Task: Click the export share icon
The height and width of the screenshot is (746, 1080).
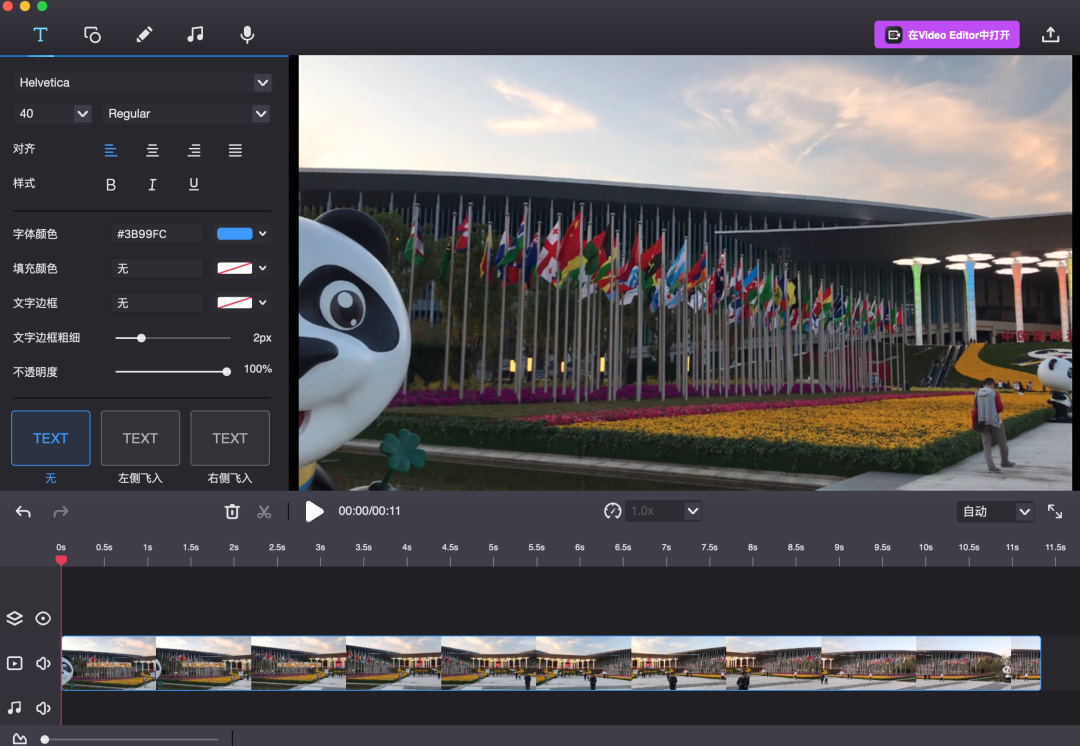Action: pos(1050,34)
